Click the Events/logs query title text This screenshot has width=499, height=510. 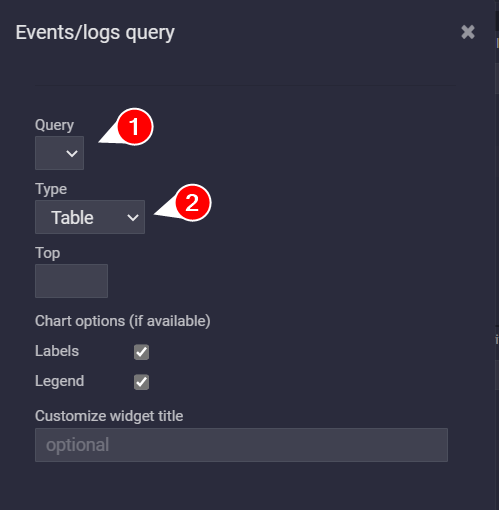[x=95, y=33]
